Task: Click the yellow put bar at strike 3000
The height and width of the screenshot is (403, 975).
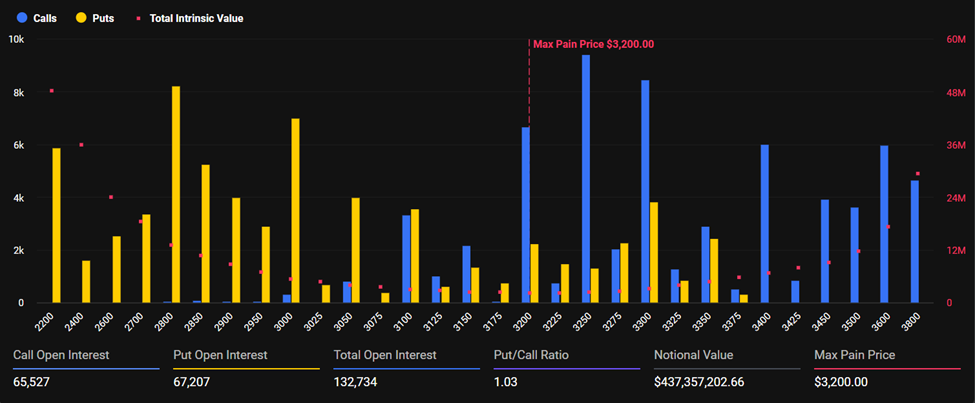Action: (x=295, y=211)
